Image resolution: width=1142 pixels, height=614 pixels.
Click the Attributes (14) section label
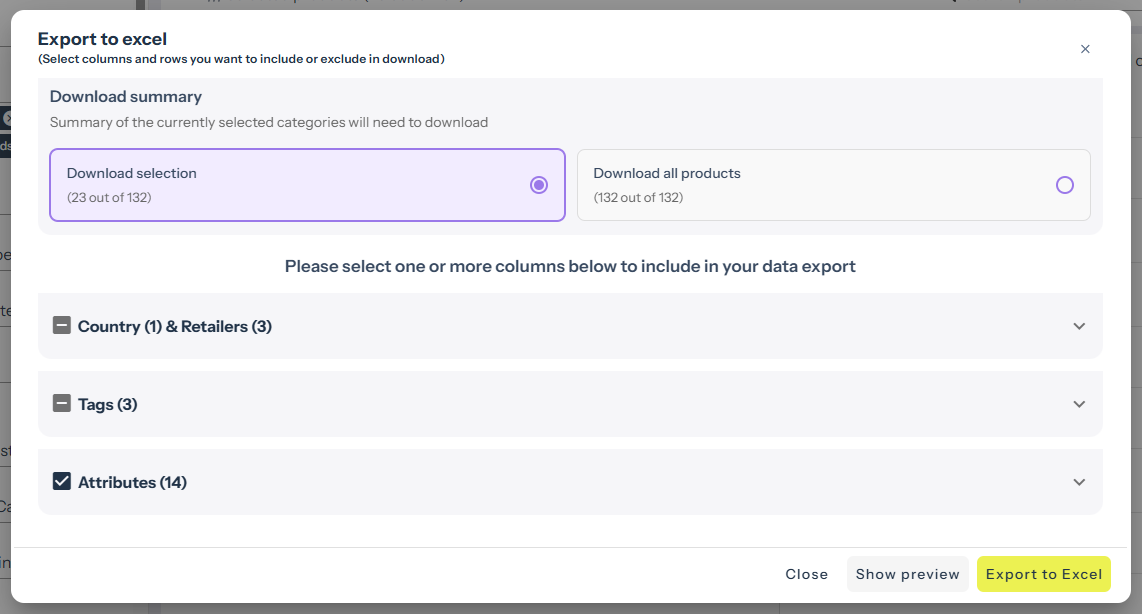[x=132, y=482]
